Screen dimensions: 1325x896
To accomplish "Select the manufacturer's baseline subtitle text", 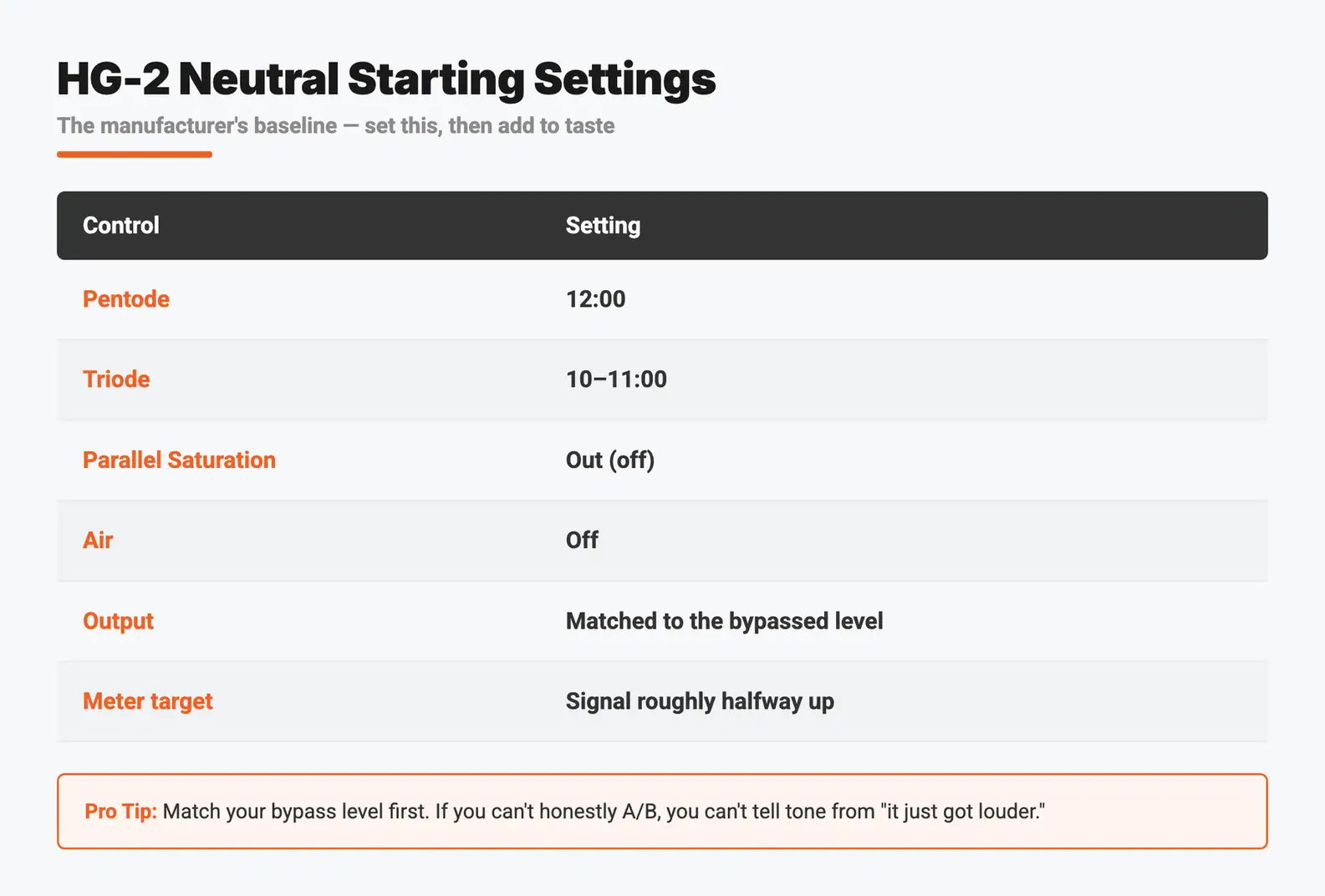I will [336, 125].
